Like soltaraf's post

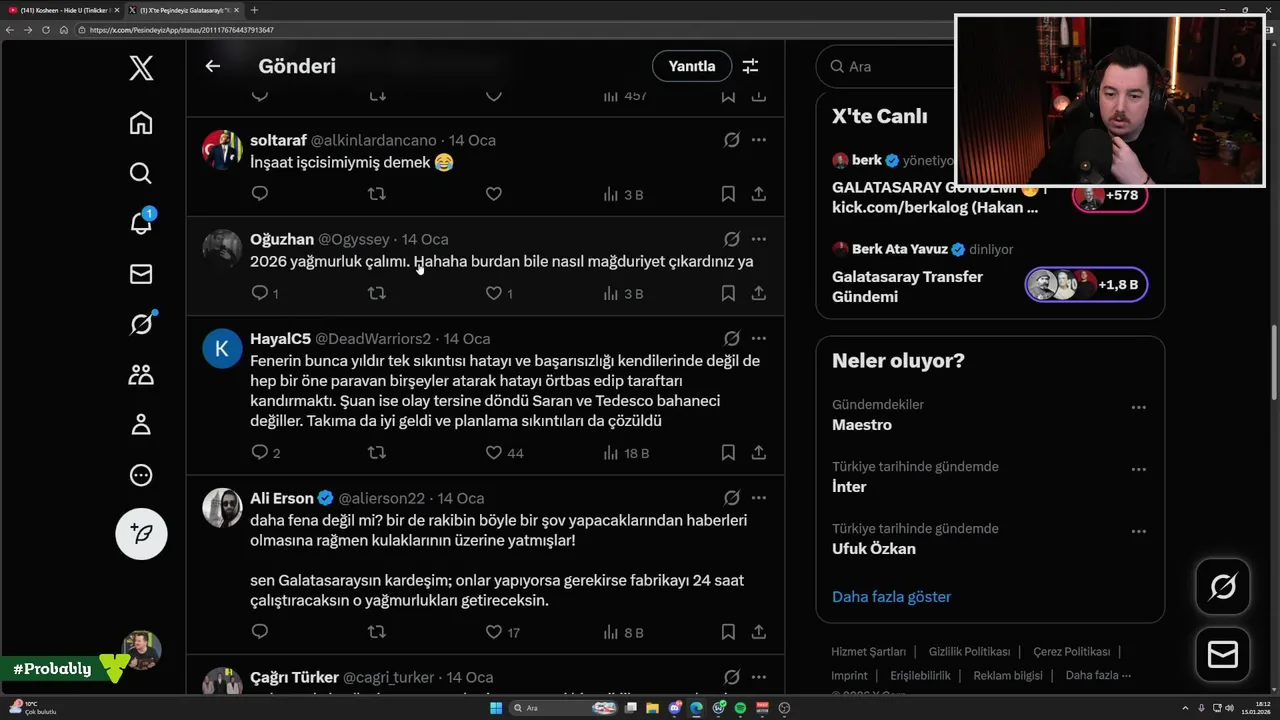point(494,194)
